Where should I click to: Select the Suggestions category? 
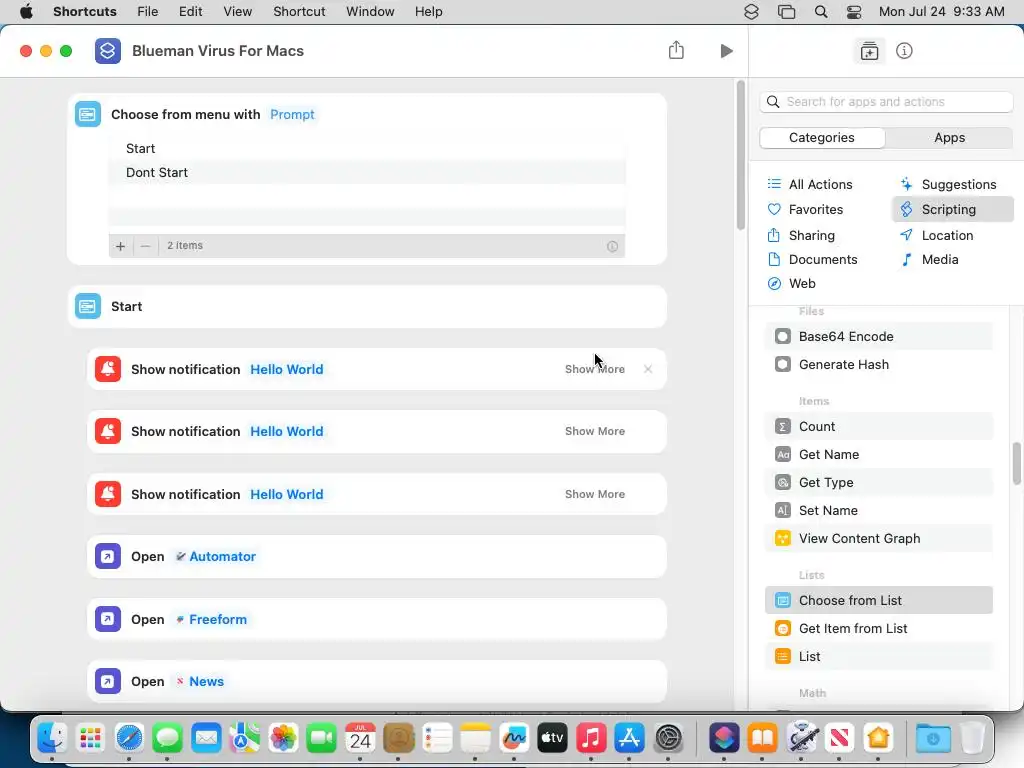948,184
